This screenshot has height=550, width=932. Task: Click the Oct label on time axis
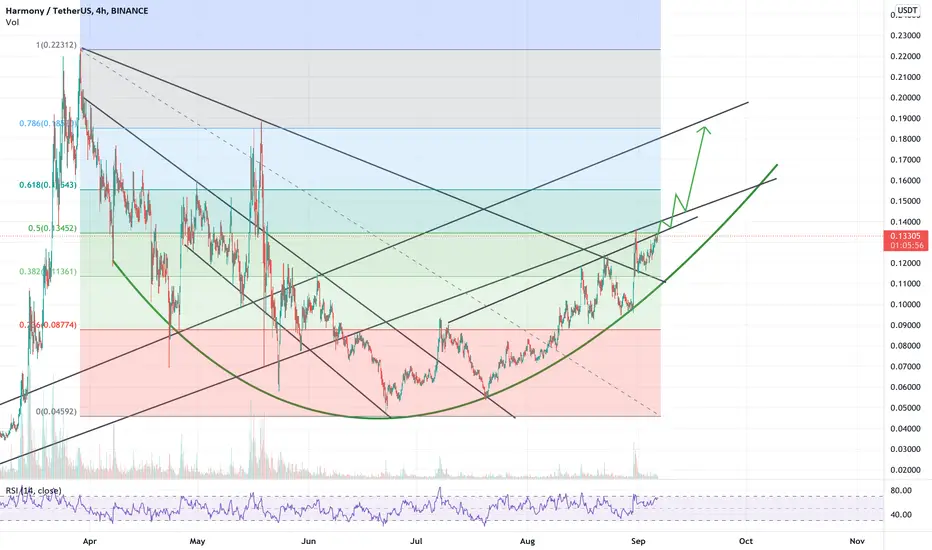pos(745,541)
